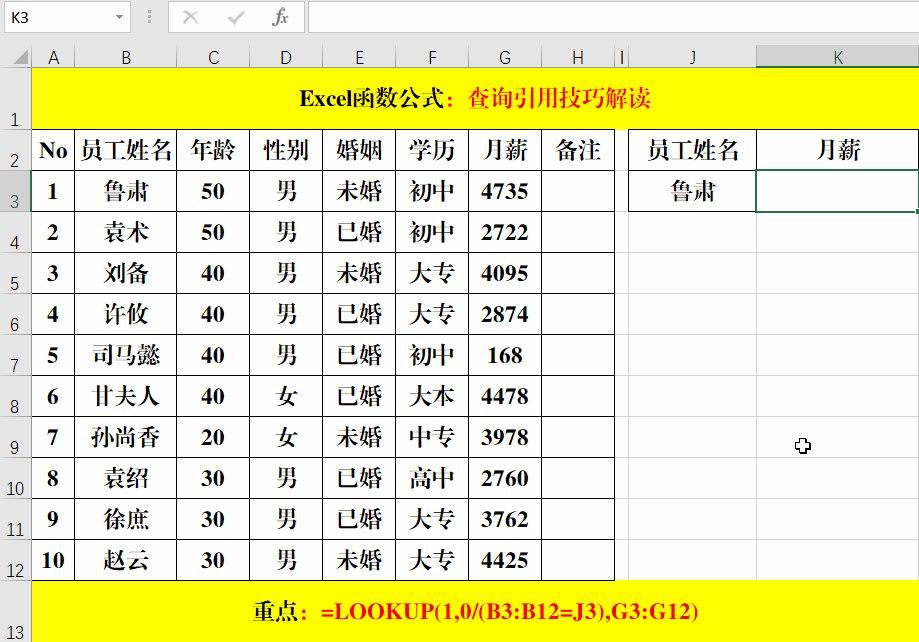Screen dimensions: 919x642
Task: Click the title cell 'Excel函数公式'
Action: pos(475,98)
